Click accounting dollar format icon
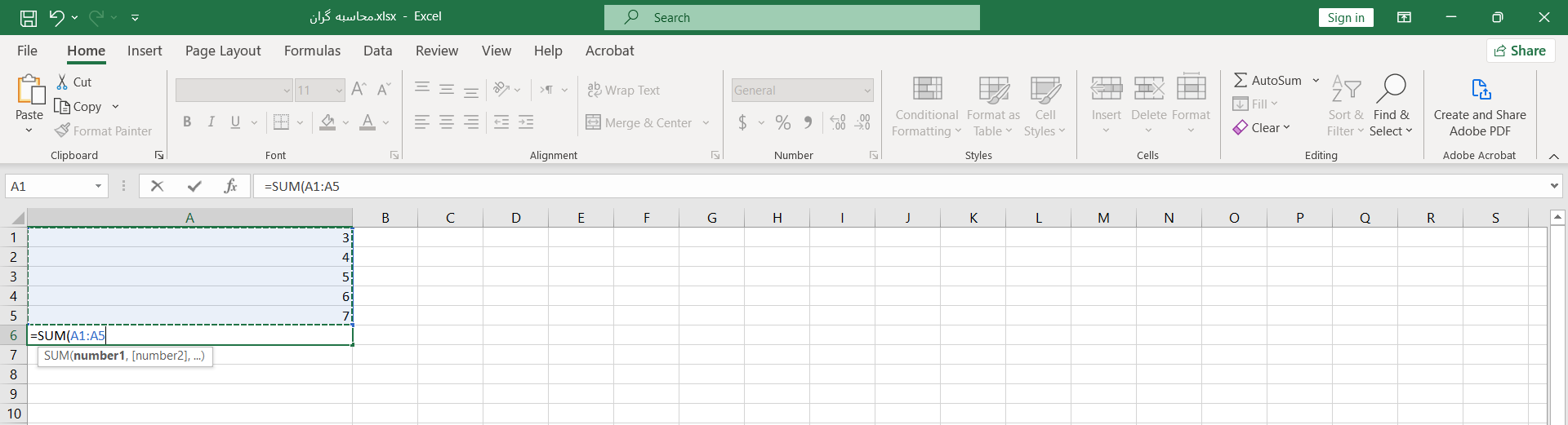 click(x=742, y=122)
